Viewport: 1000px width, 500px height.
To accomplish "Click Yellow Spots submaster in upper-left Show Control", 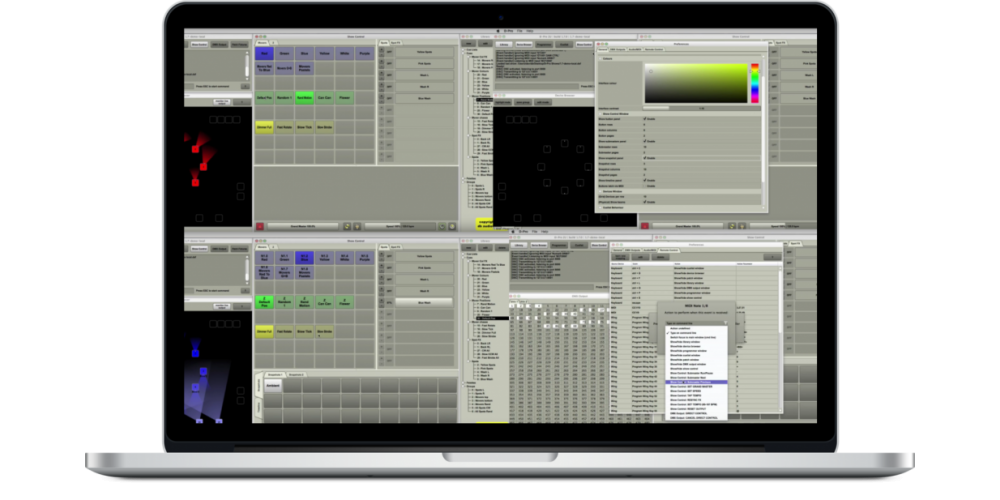I will click(x=424, y=52).
